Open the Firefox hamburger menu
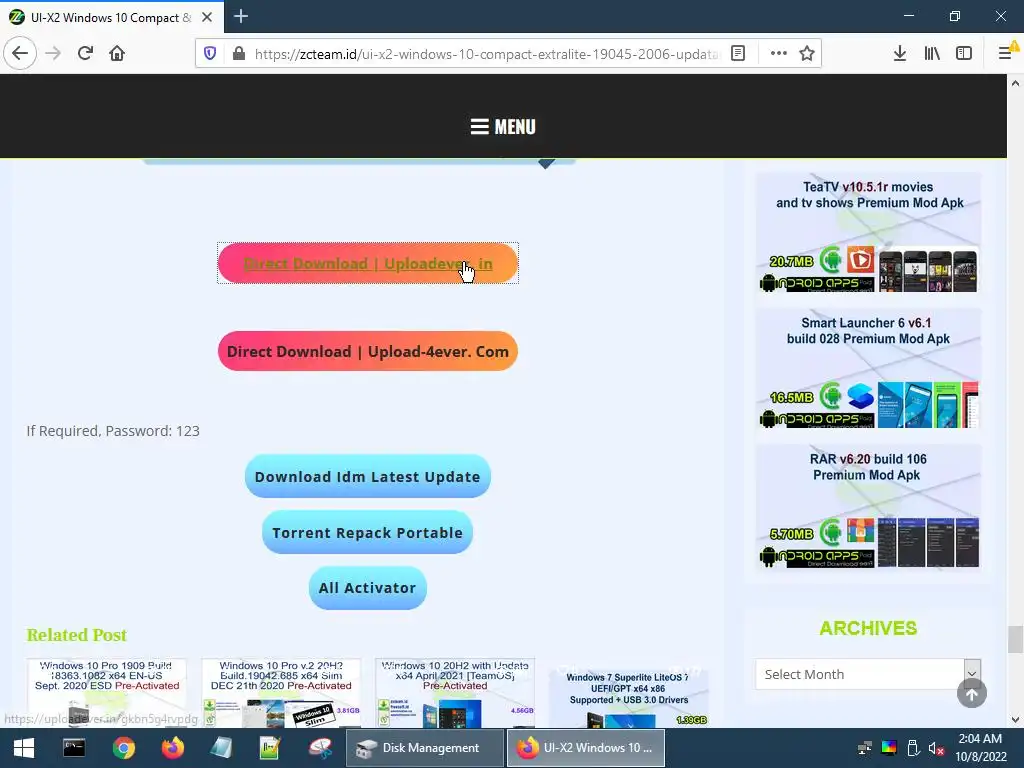 coord(1006,54)
